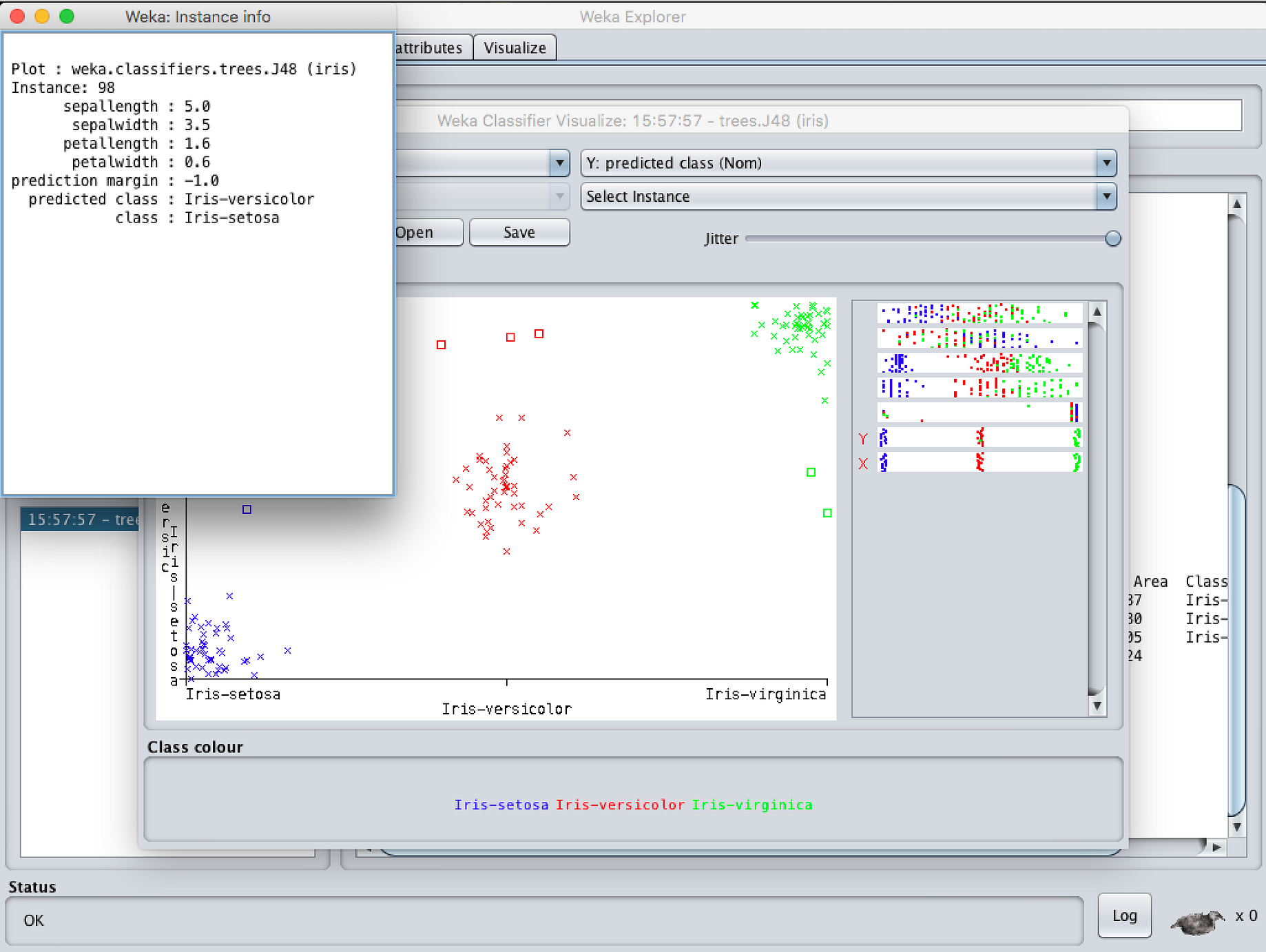Click the 'petallength : 1.6' line
1266x952 pixels.
click(136, 143)
